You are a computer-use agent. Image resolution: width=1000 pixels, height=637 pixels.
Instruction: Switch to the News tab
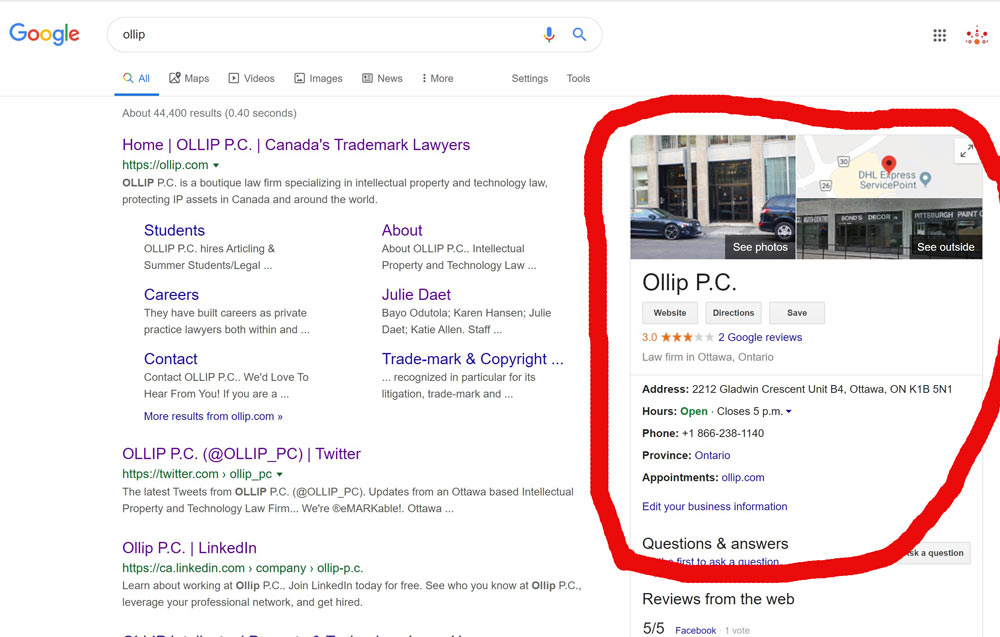[x=382, y=78]
